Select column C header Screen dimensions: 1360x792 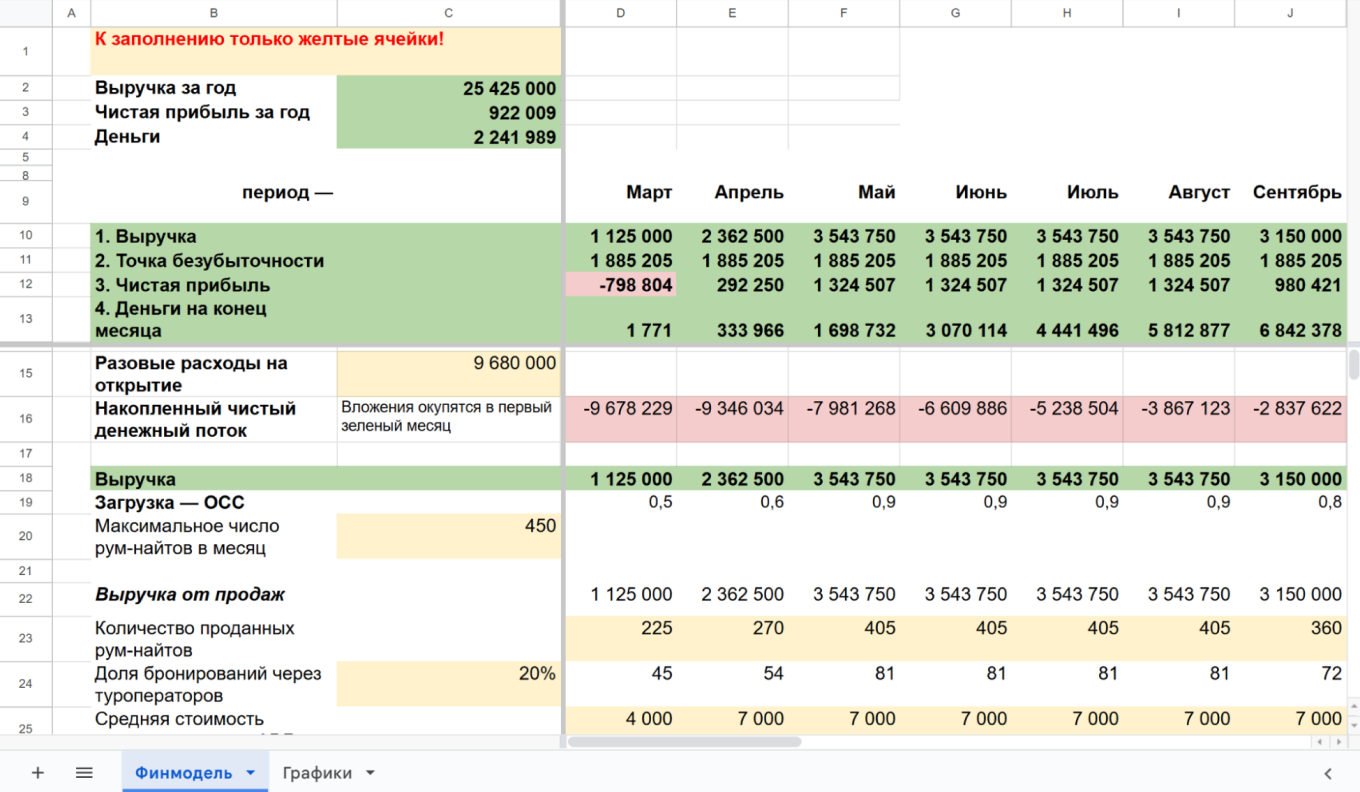[x=449, y=13]
